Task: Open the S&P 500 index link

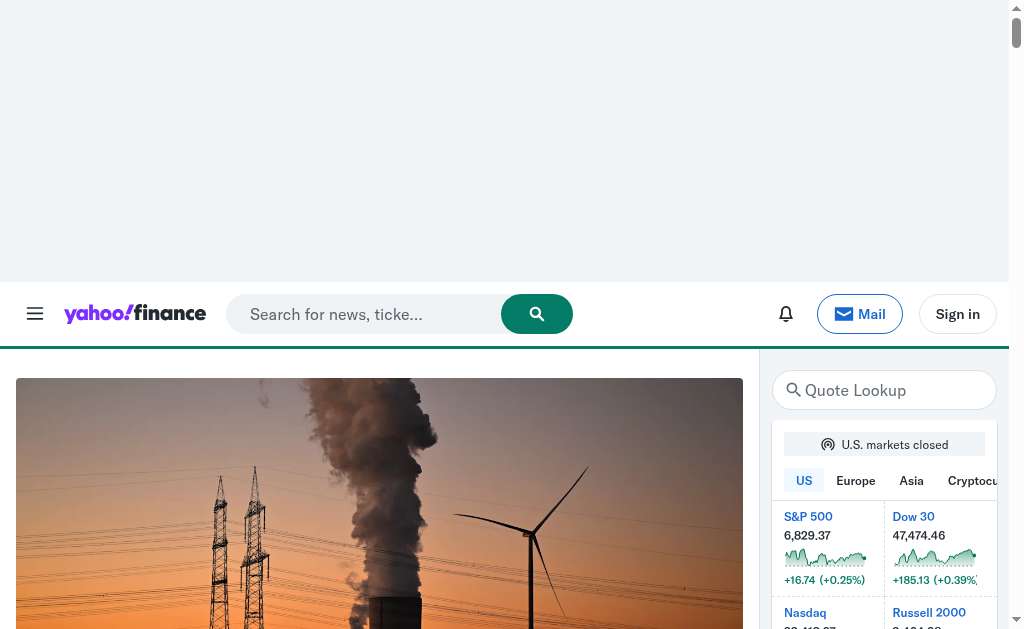Action: (x=808, y=517)
